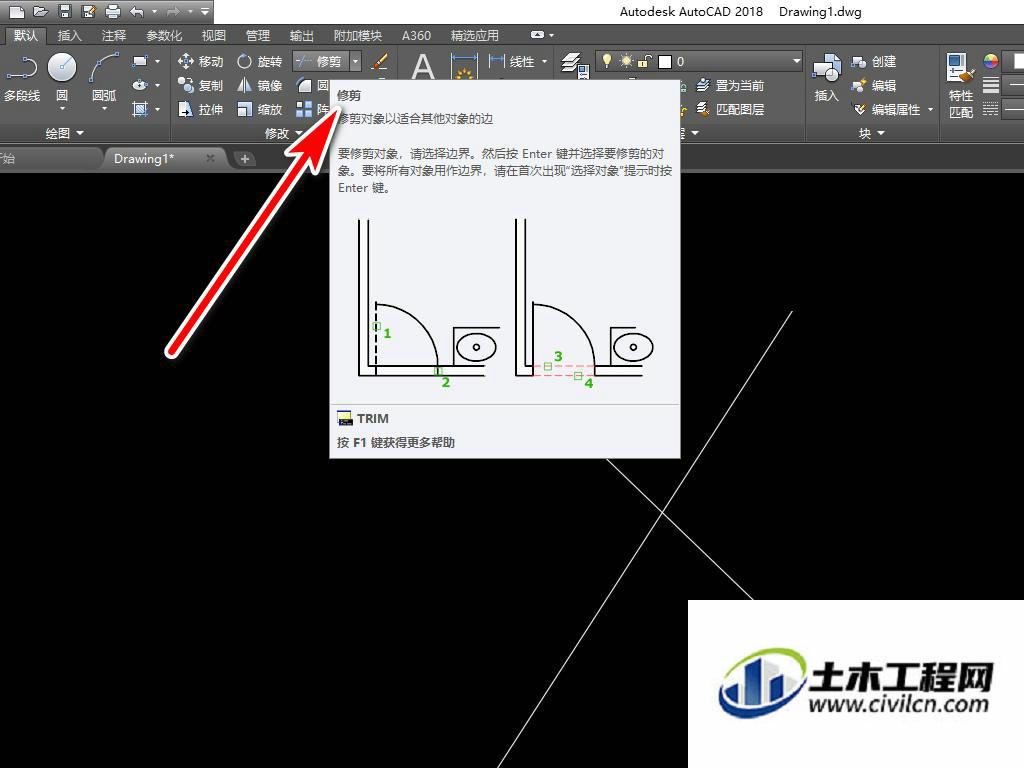Screen dimensions: 1024x768
Task: Open the 线性 dimension dropdown arrow
Action: (545, 61)
